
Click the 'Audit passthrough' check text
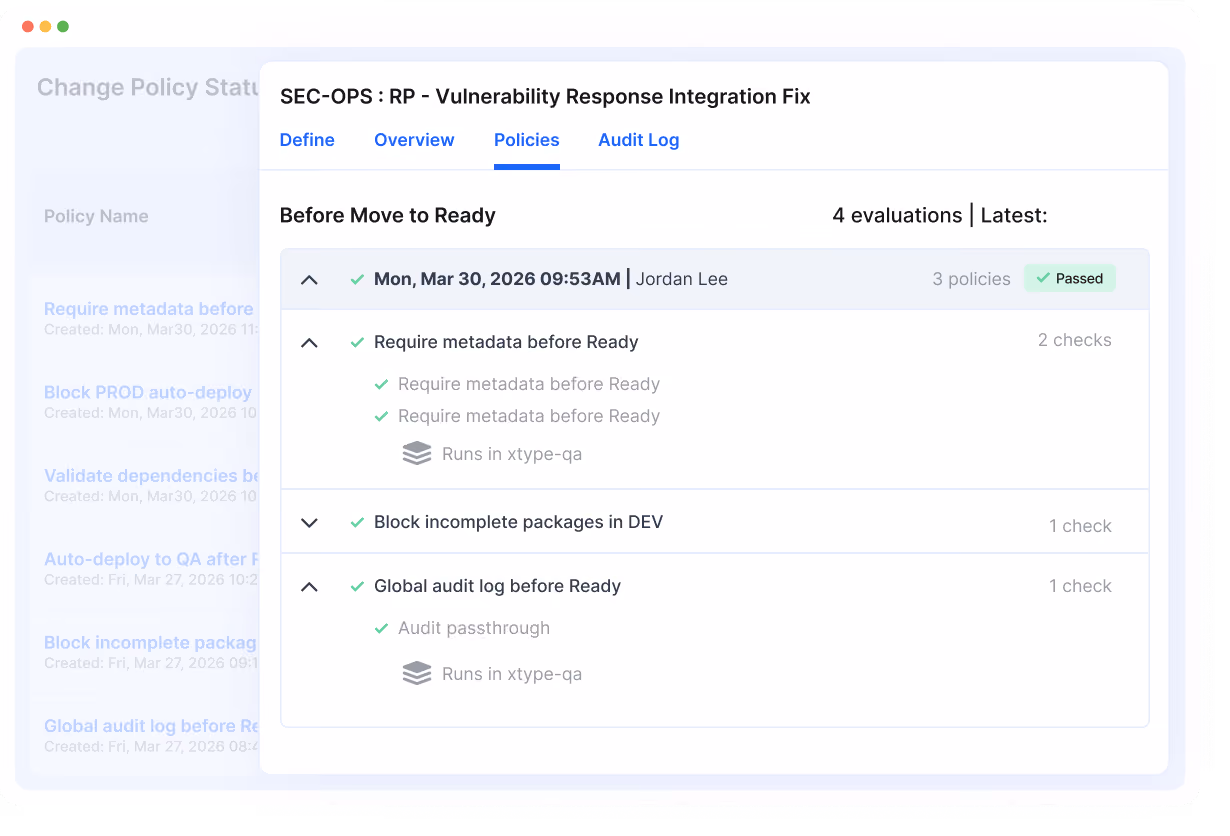pyautogui.click(x=474, y=628)
